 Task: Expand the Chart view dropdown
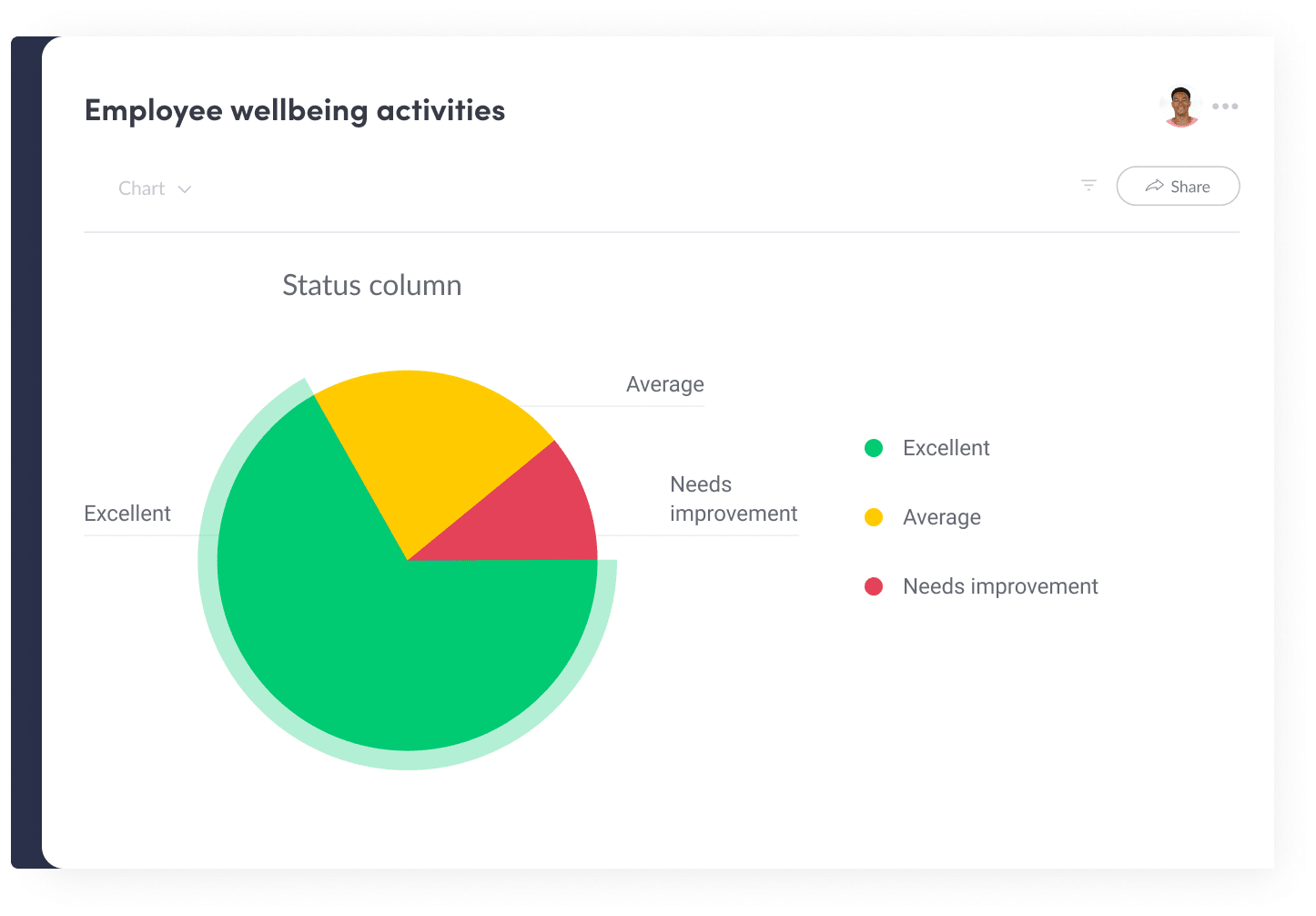143,188
